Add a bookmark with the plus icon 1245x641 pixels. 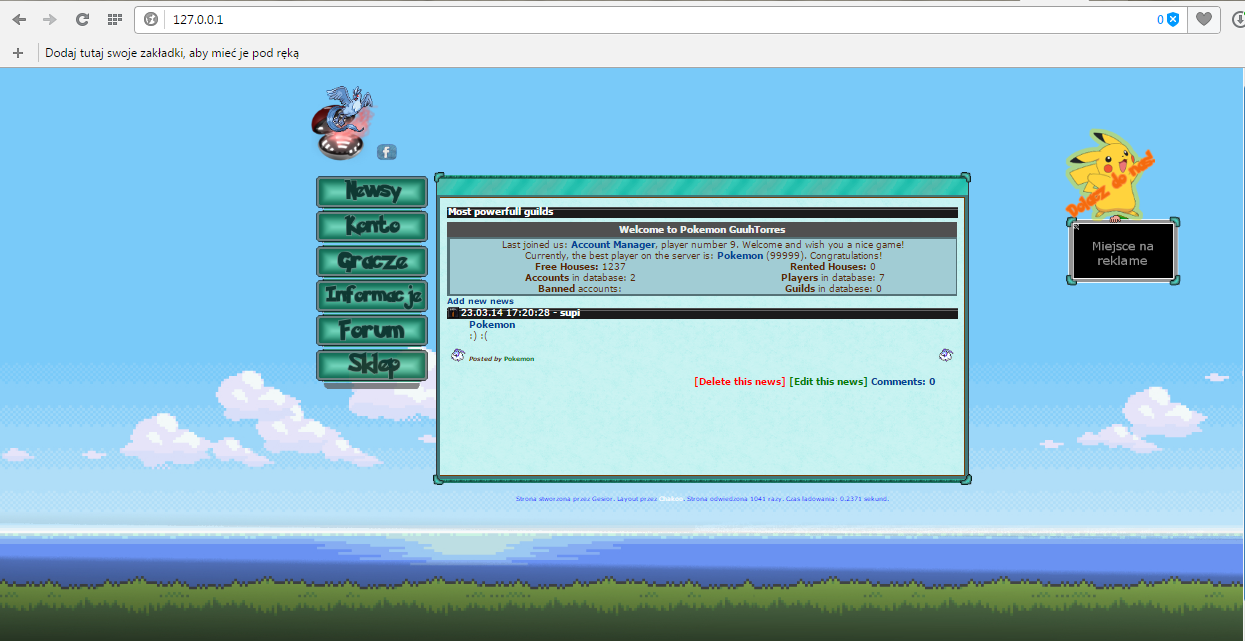click(17, 53)
